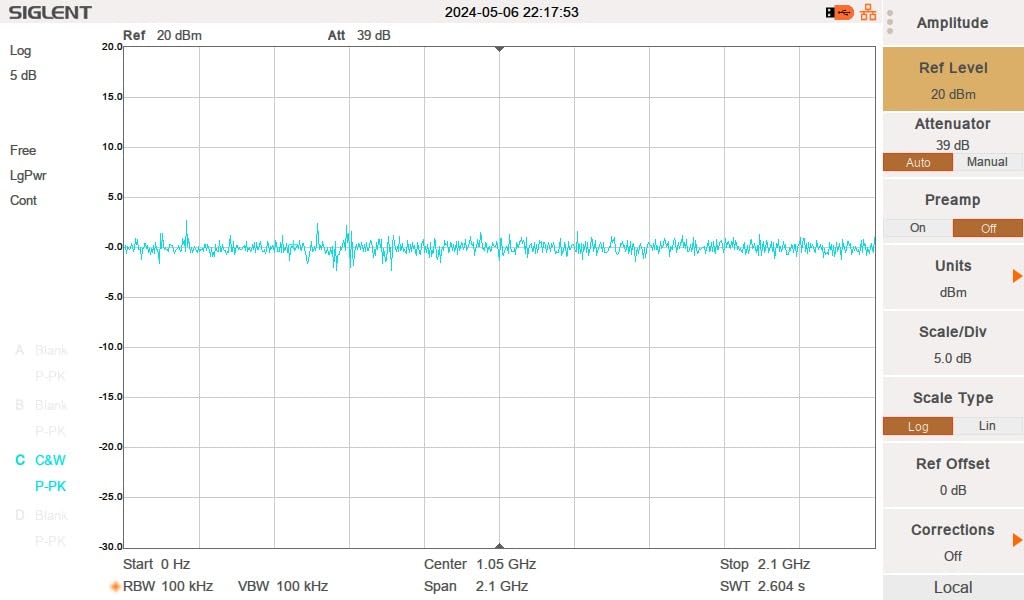Image resolution: width=1024 pixels, height=600 pixels.
Task: Click the bottom center marker triangle
Action: (499, 545)
